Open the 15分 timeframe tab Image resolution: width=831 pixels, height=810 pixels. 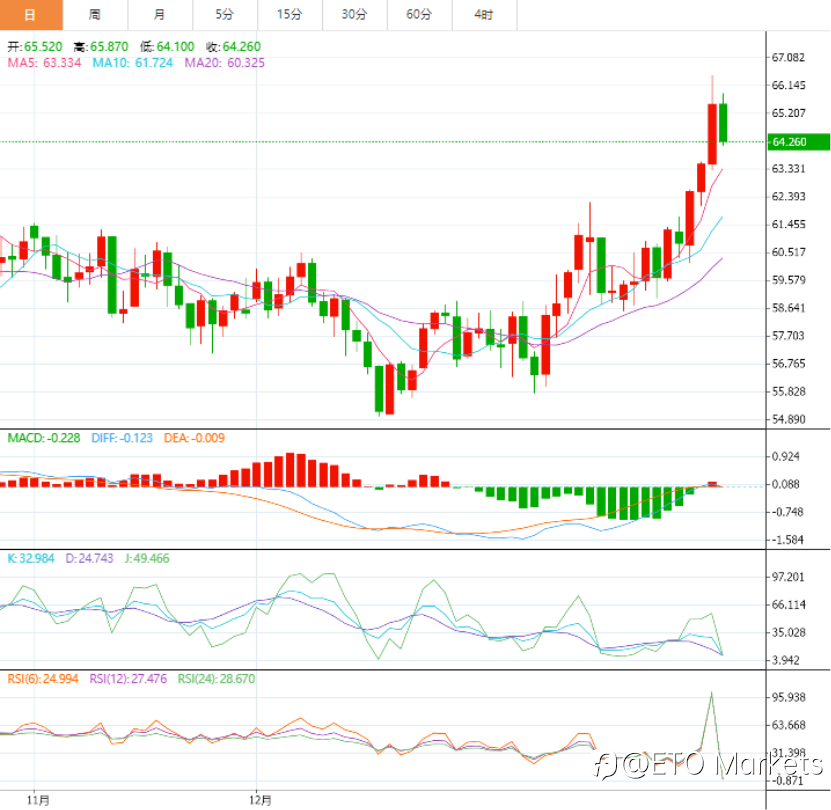point(290,15)
